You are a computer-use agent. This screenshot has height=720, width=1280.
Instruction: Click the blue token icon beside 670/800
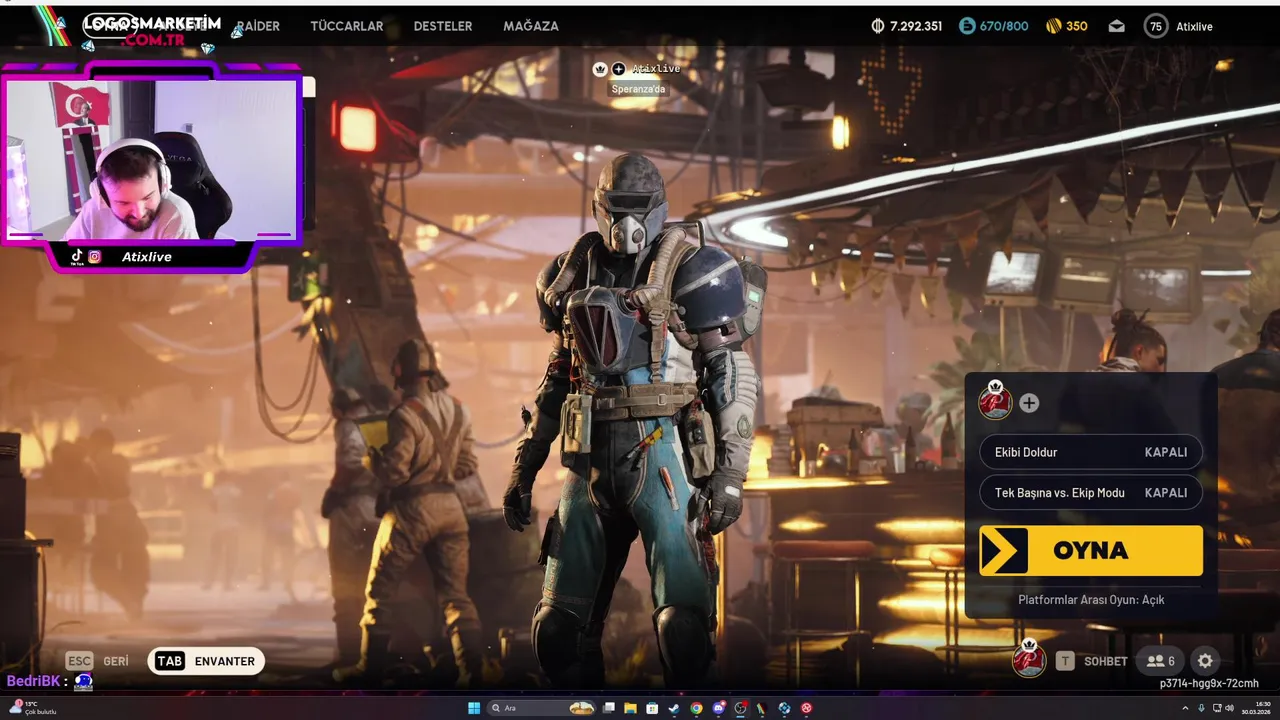pyautogui.click(x=967, y=26)
